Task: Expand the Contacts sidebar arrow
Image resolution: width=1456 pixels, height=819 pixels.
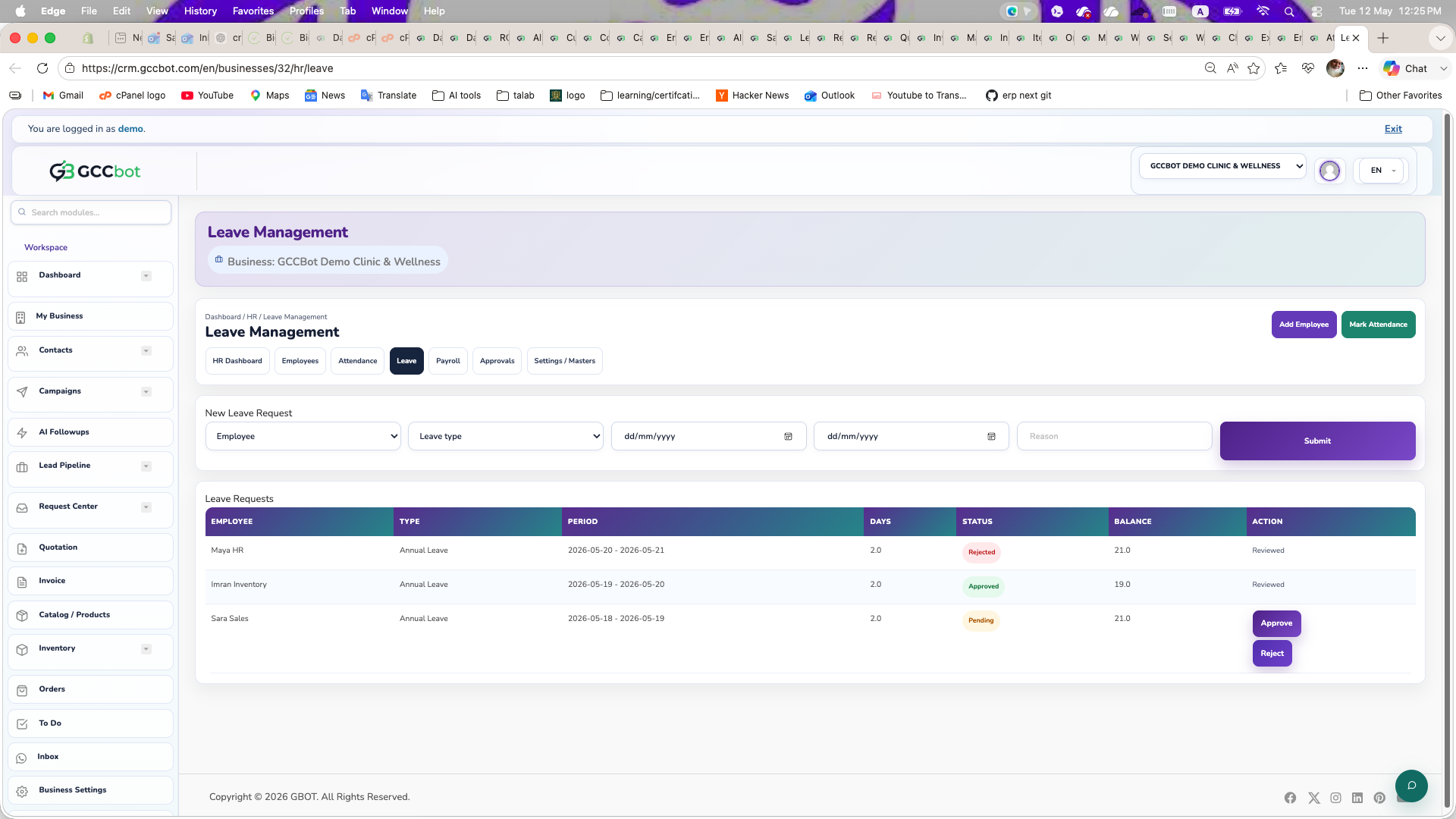Action: [146, 351]
